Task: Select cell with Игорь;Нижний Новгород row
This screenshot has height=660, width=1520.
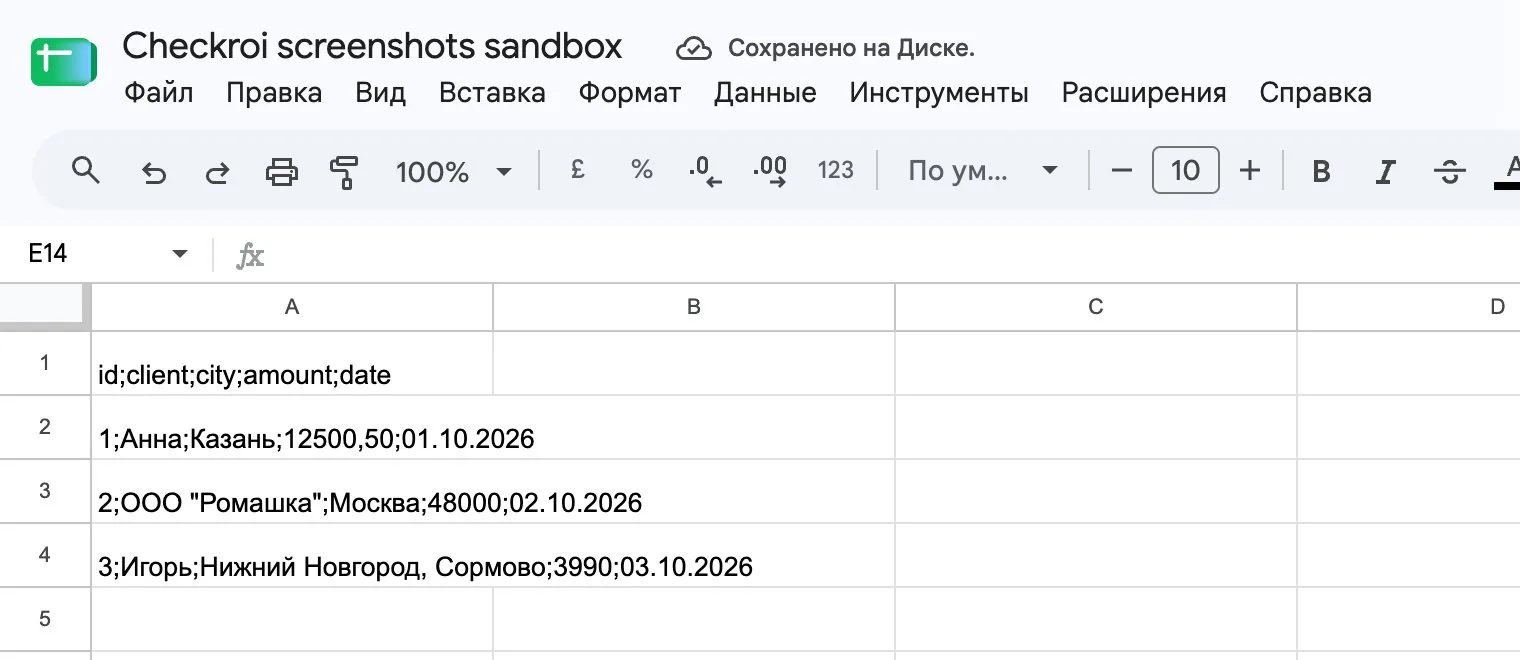Action: 292,555
